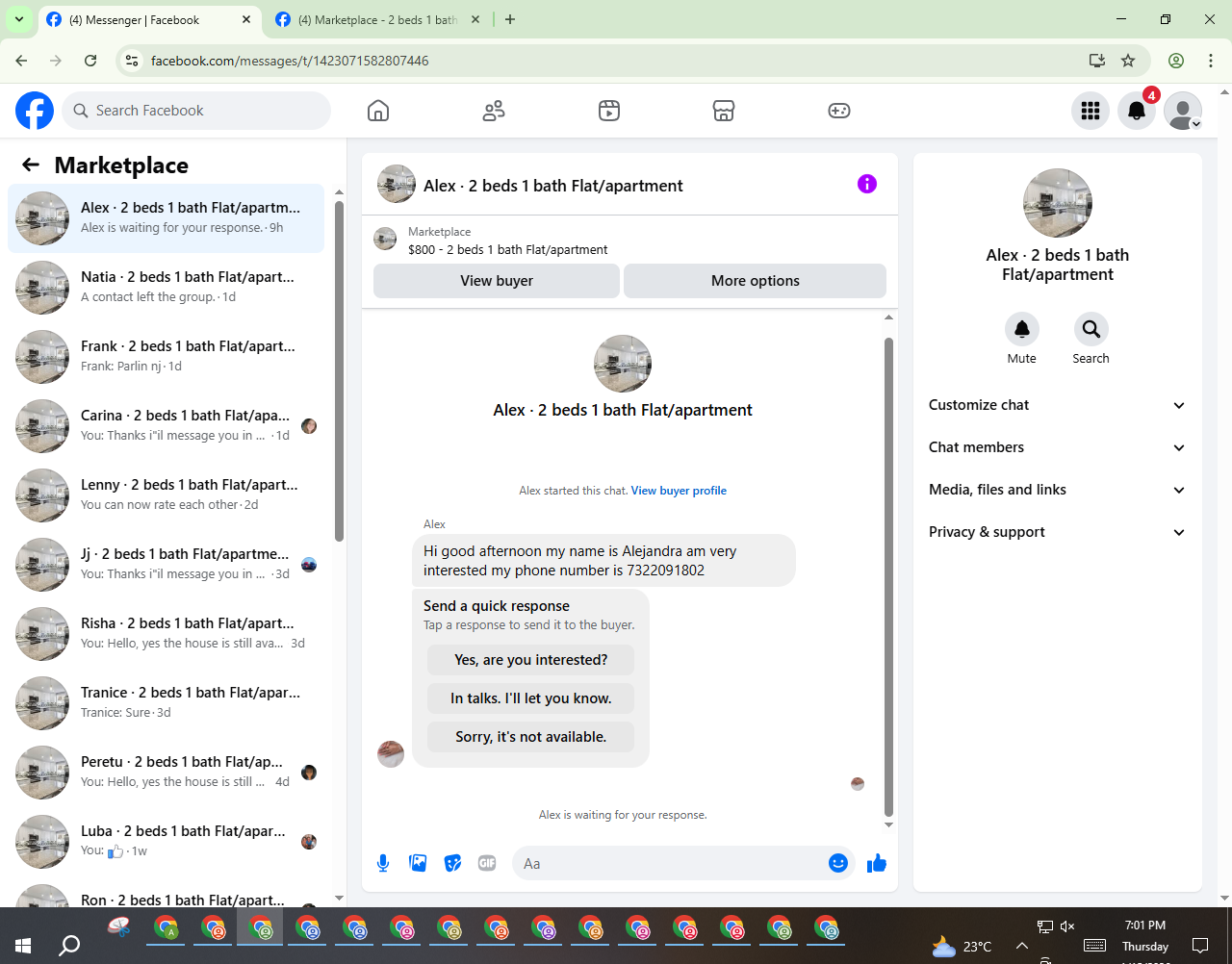The width and height of the screenshot is (1232, 964).
Task: Open Carina conversation in list
Action: 166,425
